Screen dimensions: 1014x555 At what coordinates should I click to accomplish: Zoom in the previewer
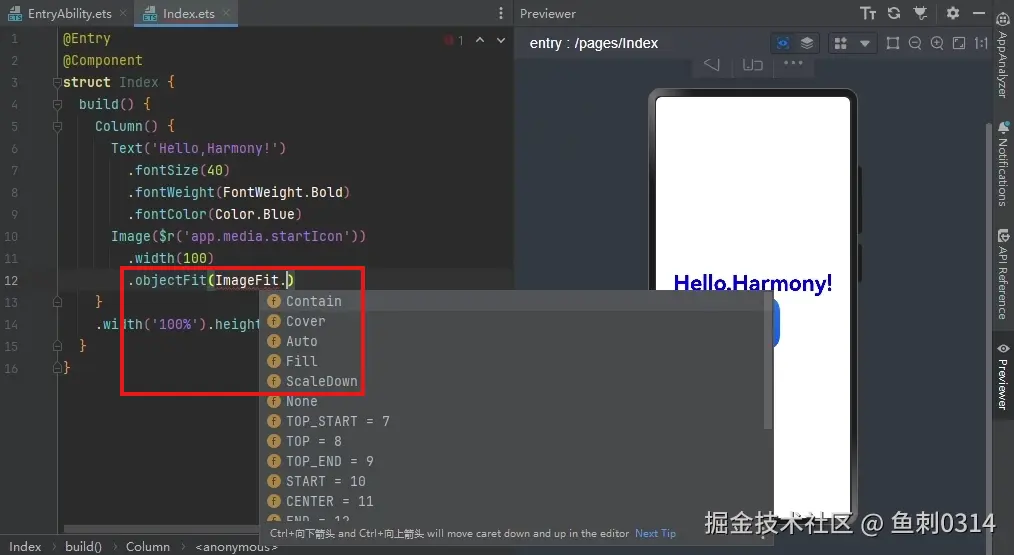pos(936,43)
